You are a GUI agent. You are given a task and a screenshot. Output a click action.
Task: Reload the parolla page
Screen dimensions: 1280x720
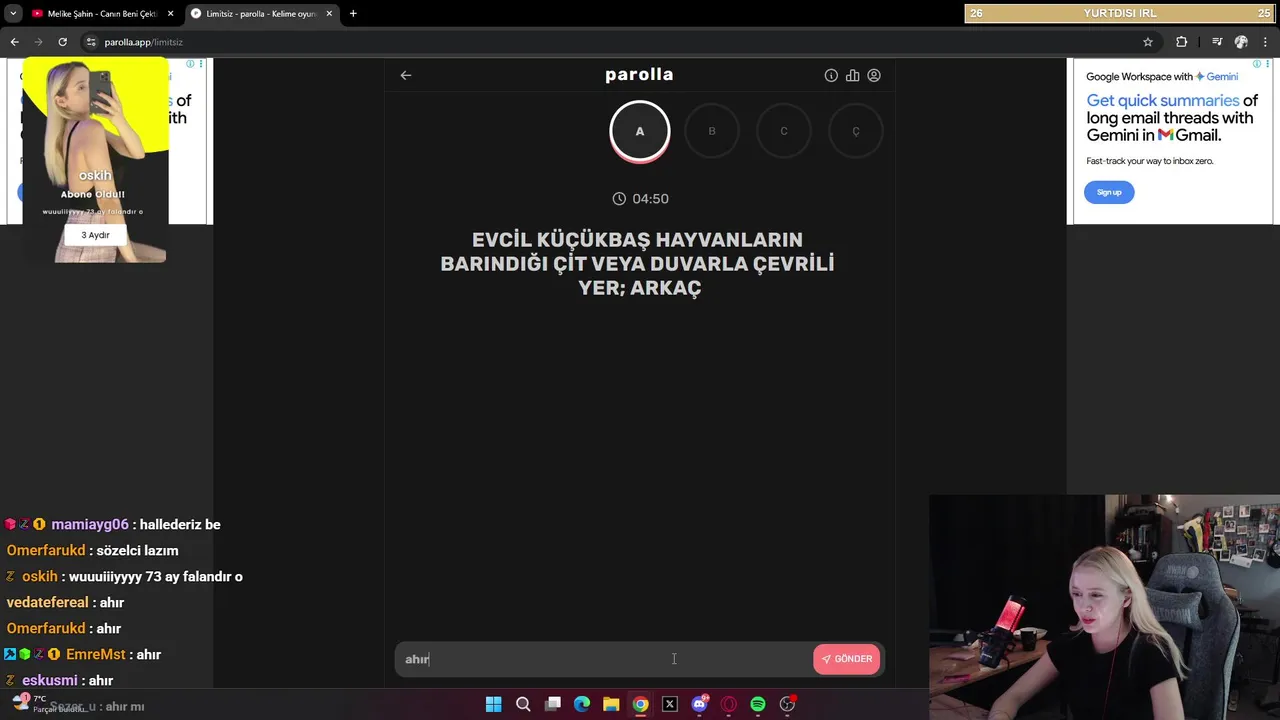[62, 42]
